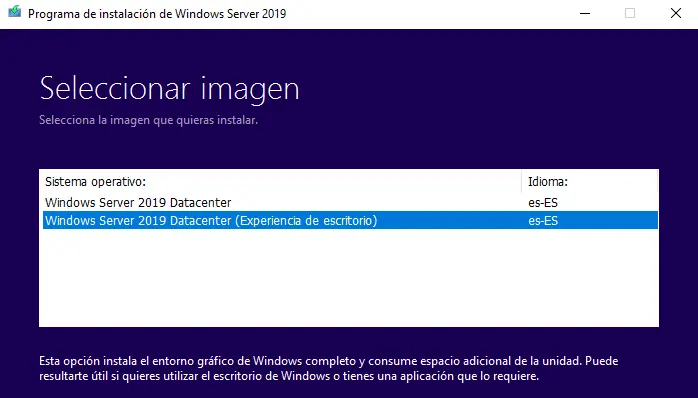Click the title bar text Programa de instalación

[x=157, y=13]
